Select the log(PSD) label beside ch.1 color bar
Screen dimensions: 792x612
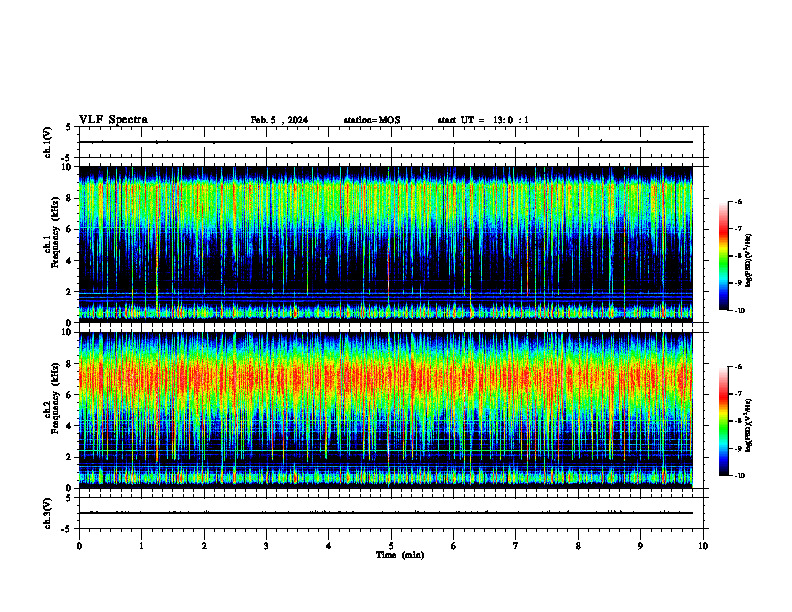point(749,261)
